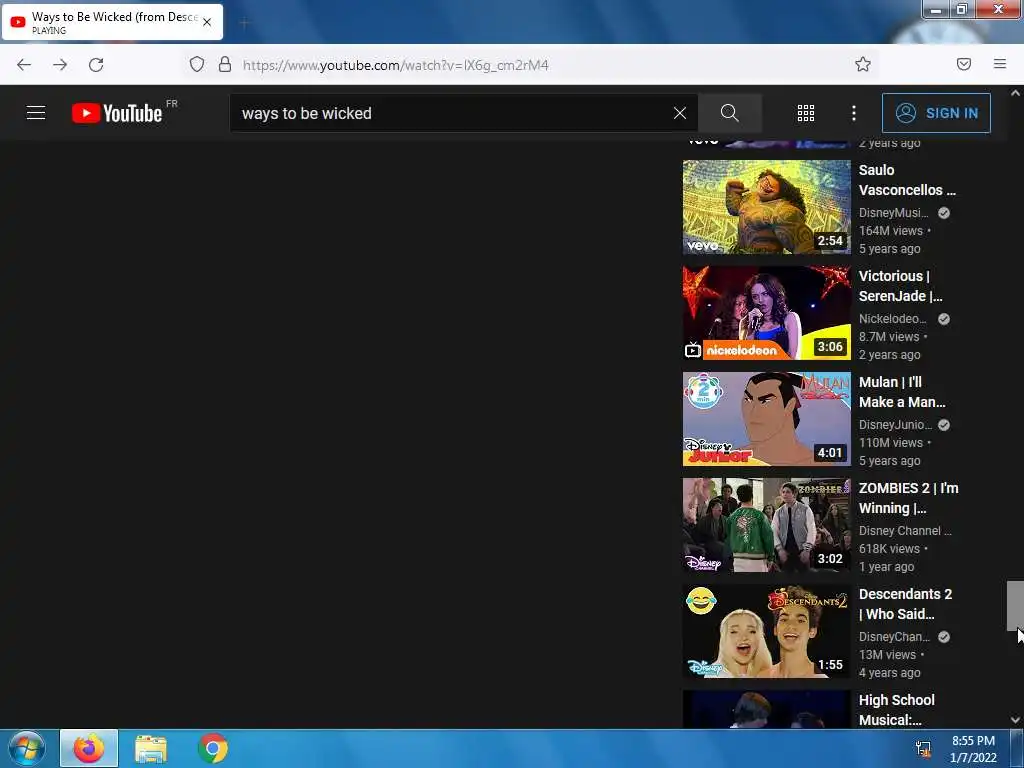Open the Victorious SerenJade video thumbnail
The width and height of the screenshot is (1024, 768).
[767, 313]
